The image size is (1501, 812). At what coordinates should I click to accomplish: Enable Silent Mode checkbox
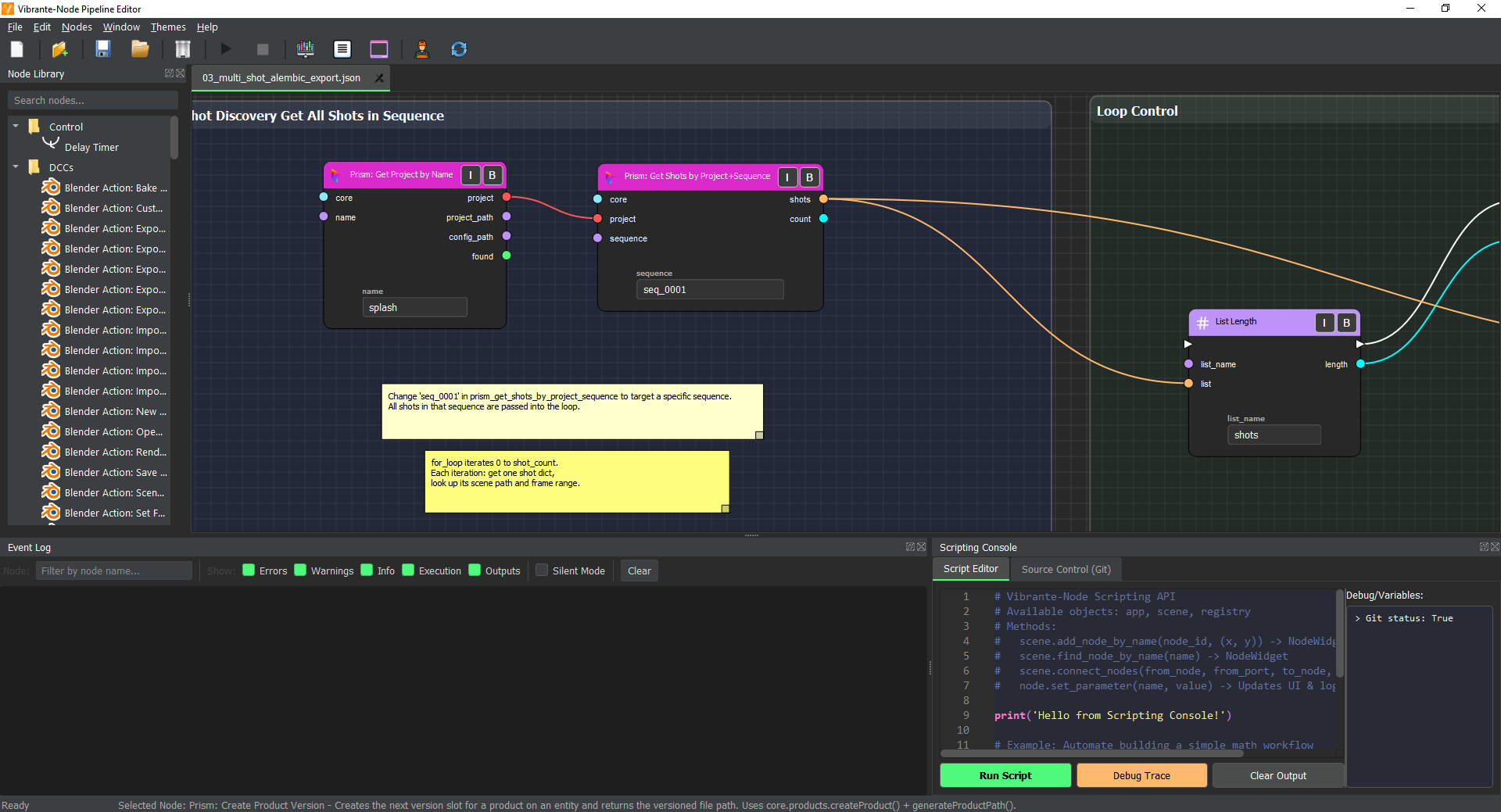(542, 570)
